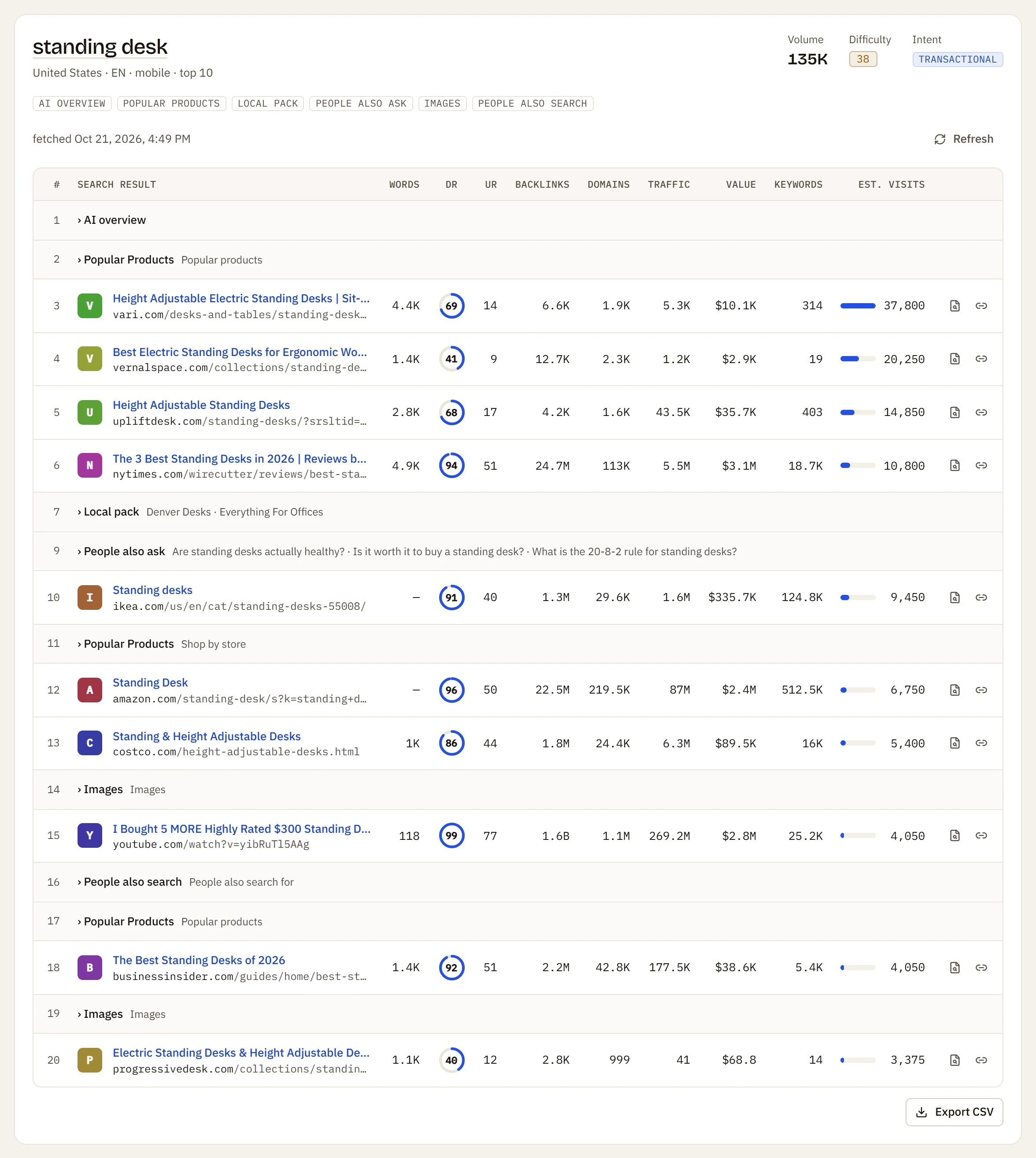
Task: Open page inspect icon for progressivedesk.com row
Action: click(955, 1060)
